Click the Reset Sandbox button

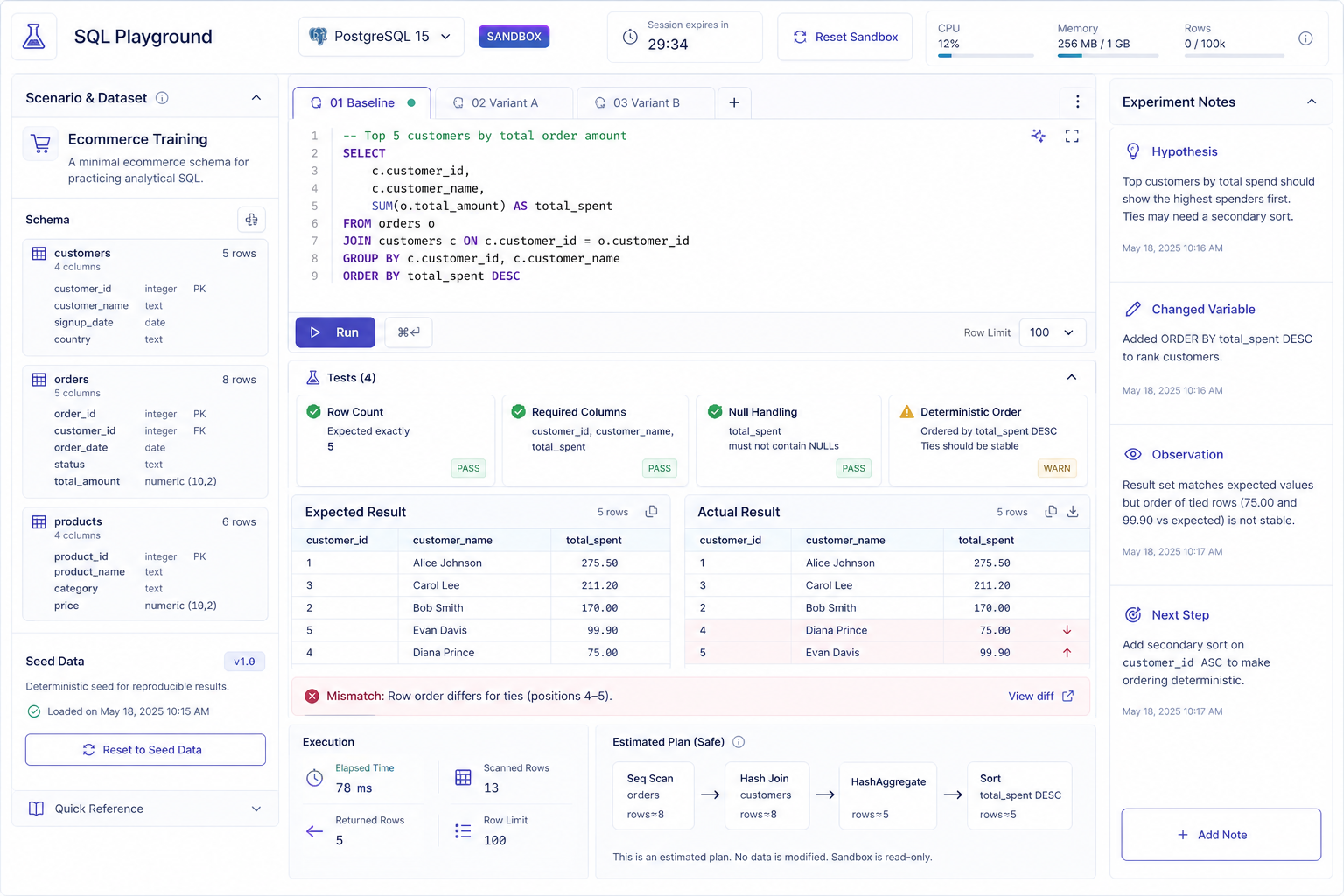(x=845, y=37)
